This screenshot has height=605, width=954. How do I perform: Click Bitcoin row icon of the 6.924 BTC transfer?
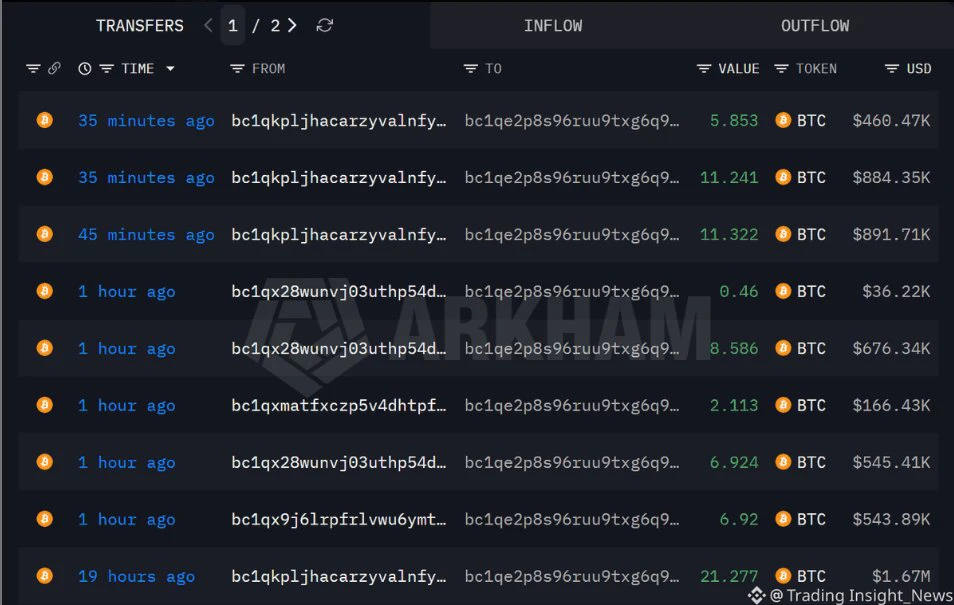44,462
